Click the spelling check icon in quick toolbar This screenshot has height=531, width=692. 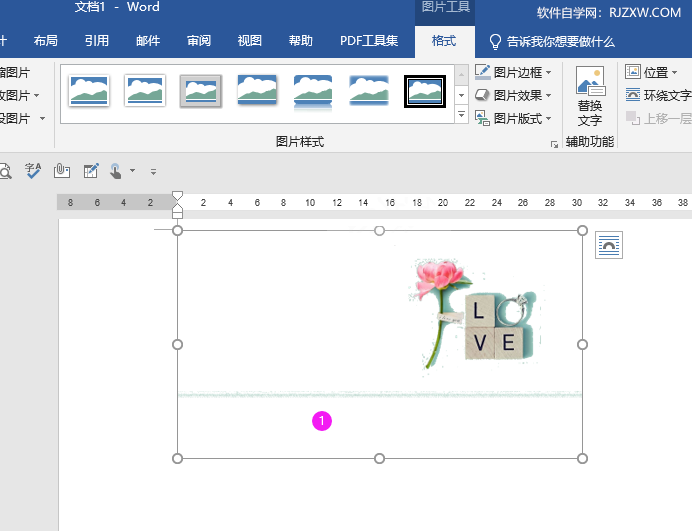pos(33,171)
